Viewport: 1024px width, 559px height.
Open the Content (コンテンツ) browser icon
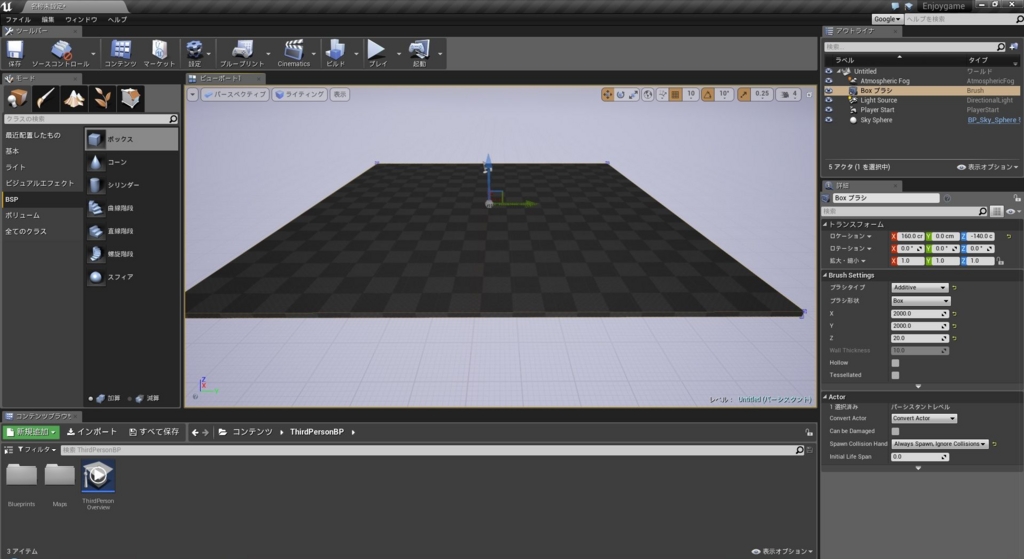[x=120, y=53]
